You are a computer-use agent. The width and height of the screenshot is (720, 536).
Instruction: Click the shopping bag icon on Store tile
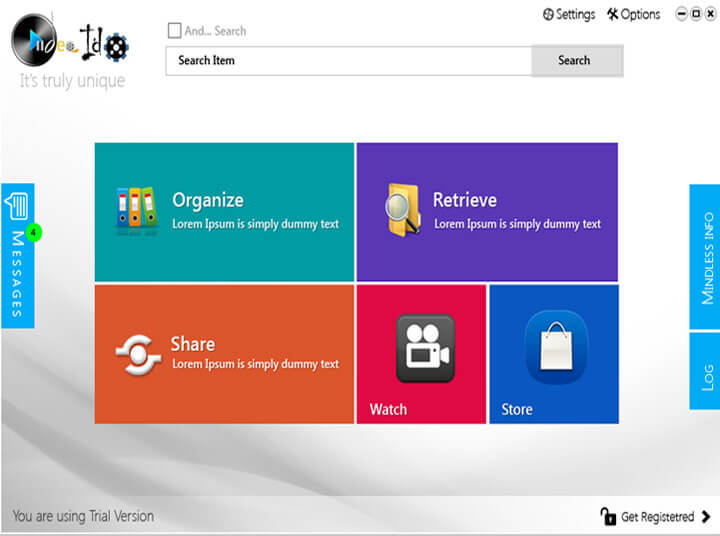click(x=556, y=347)
